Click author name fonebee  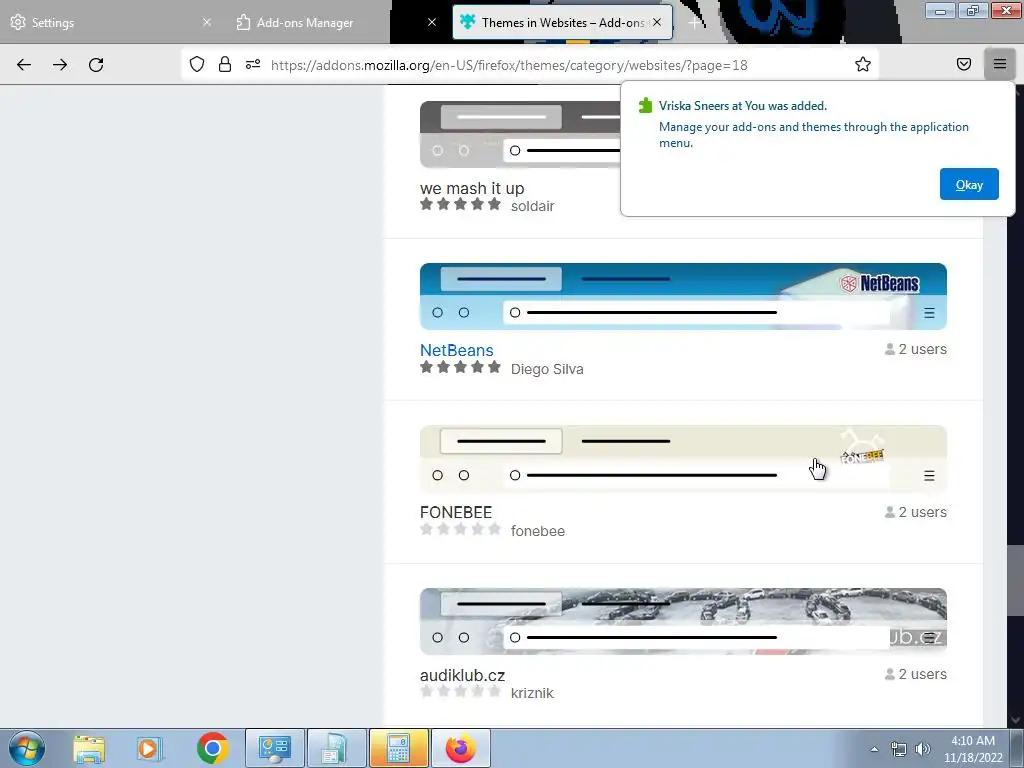(538, 531)
